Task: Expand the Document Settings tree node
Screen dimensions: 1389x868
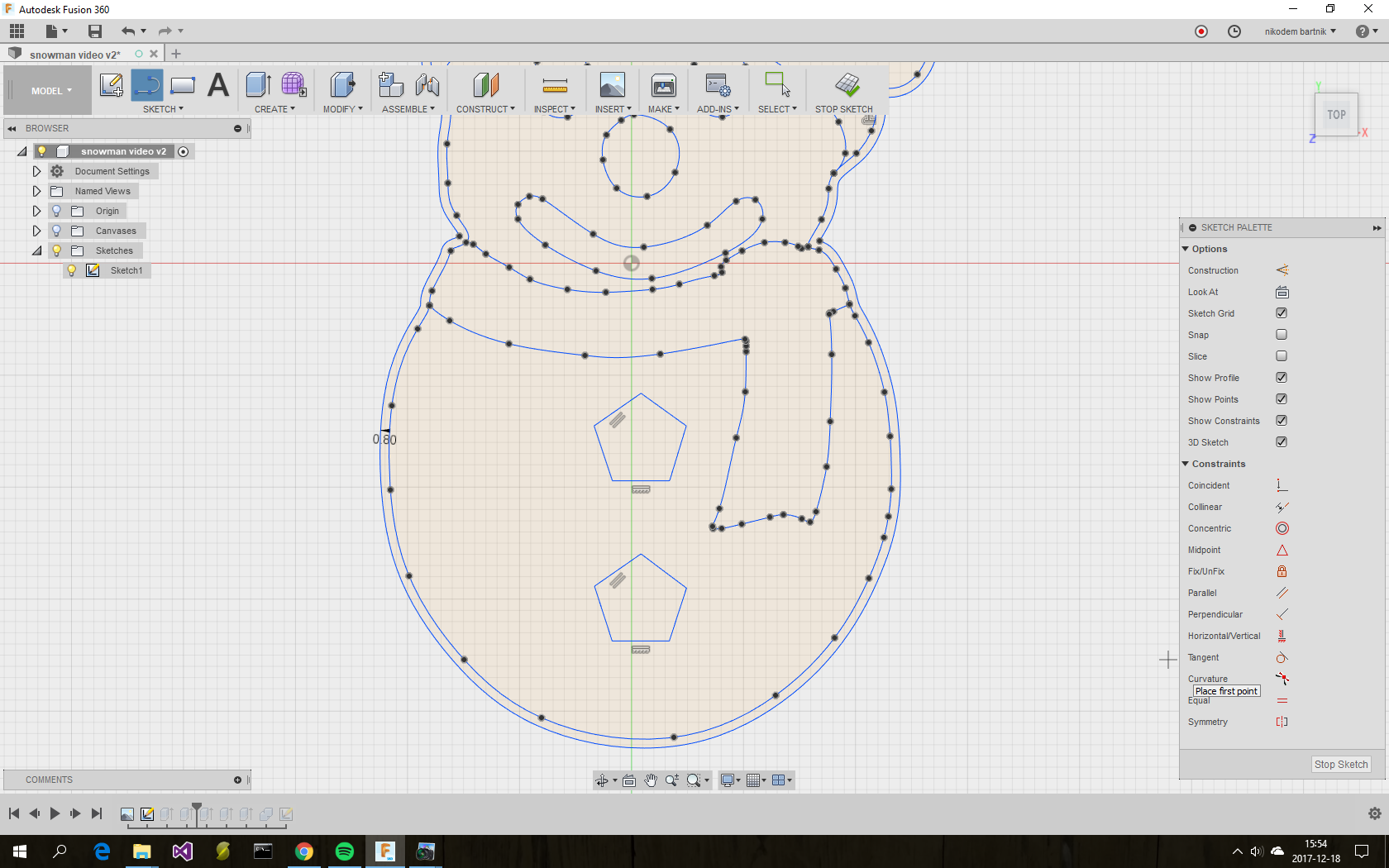Action: click(x=36, y=171)
